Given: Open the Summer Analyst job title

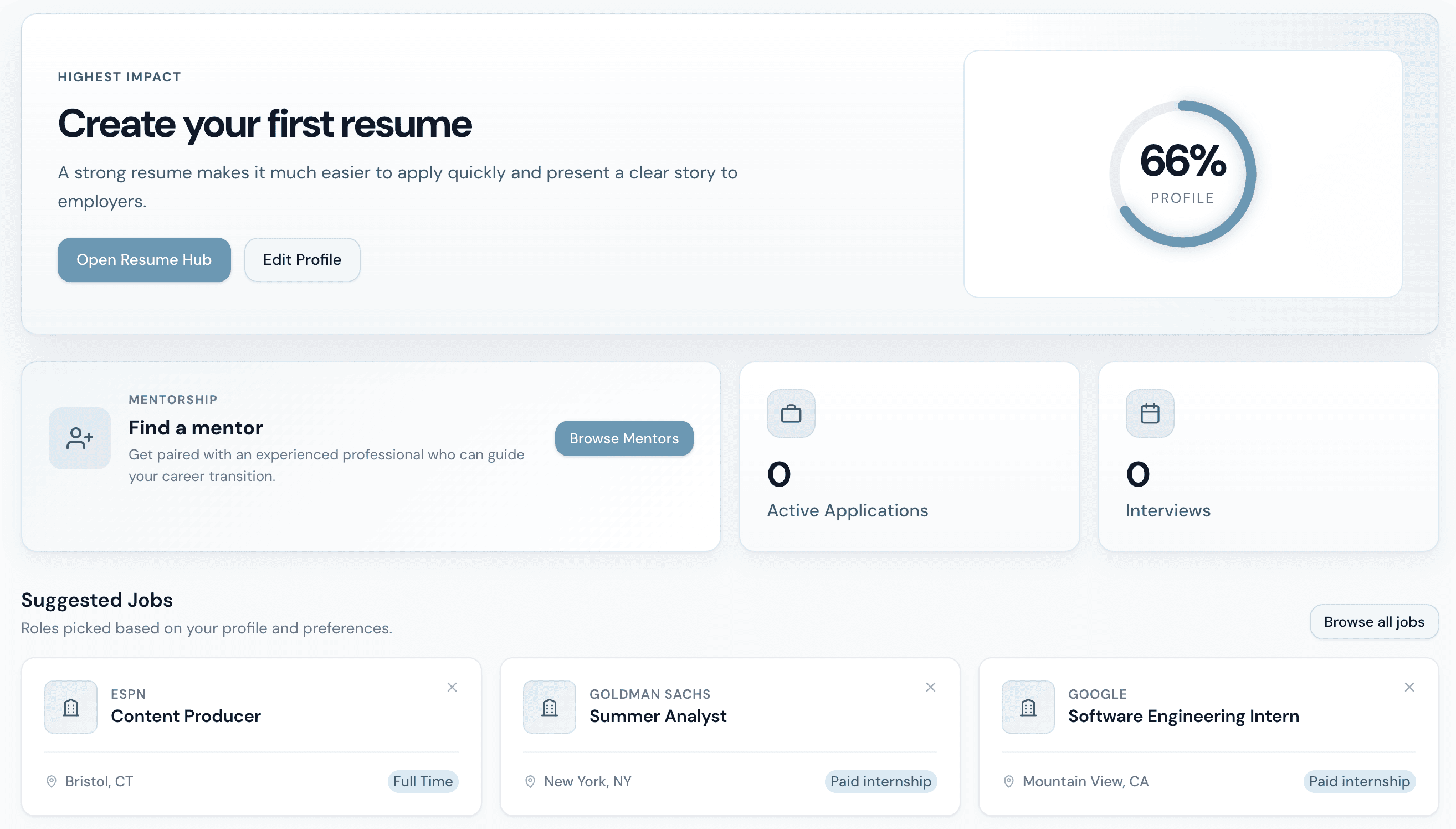Looking at the screenshot, I should coord(658,716).
